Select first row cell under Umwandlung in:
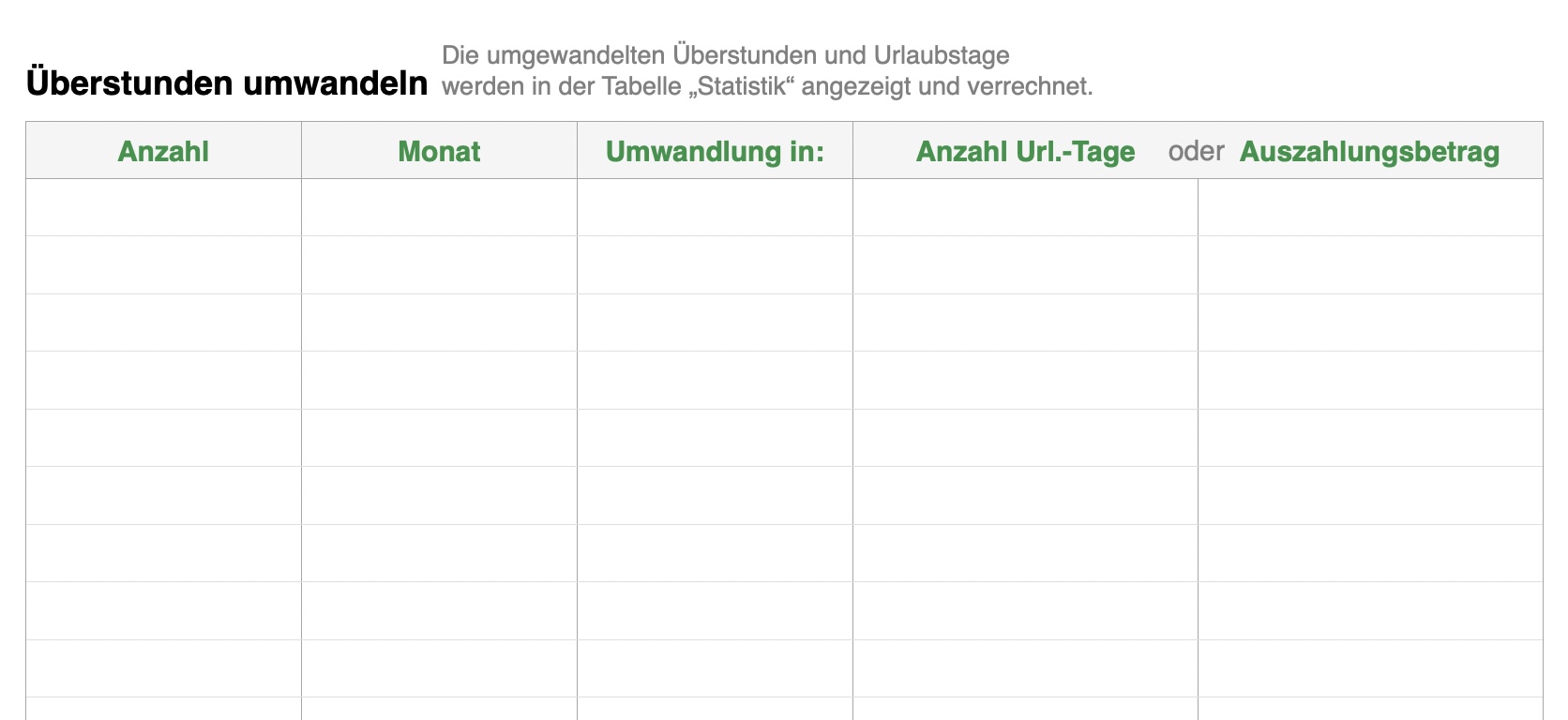Image resolution: width=1568 pixels, height=720 pixels. click(x=715, y=207)
